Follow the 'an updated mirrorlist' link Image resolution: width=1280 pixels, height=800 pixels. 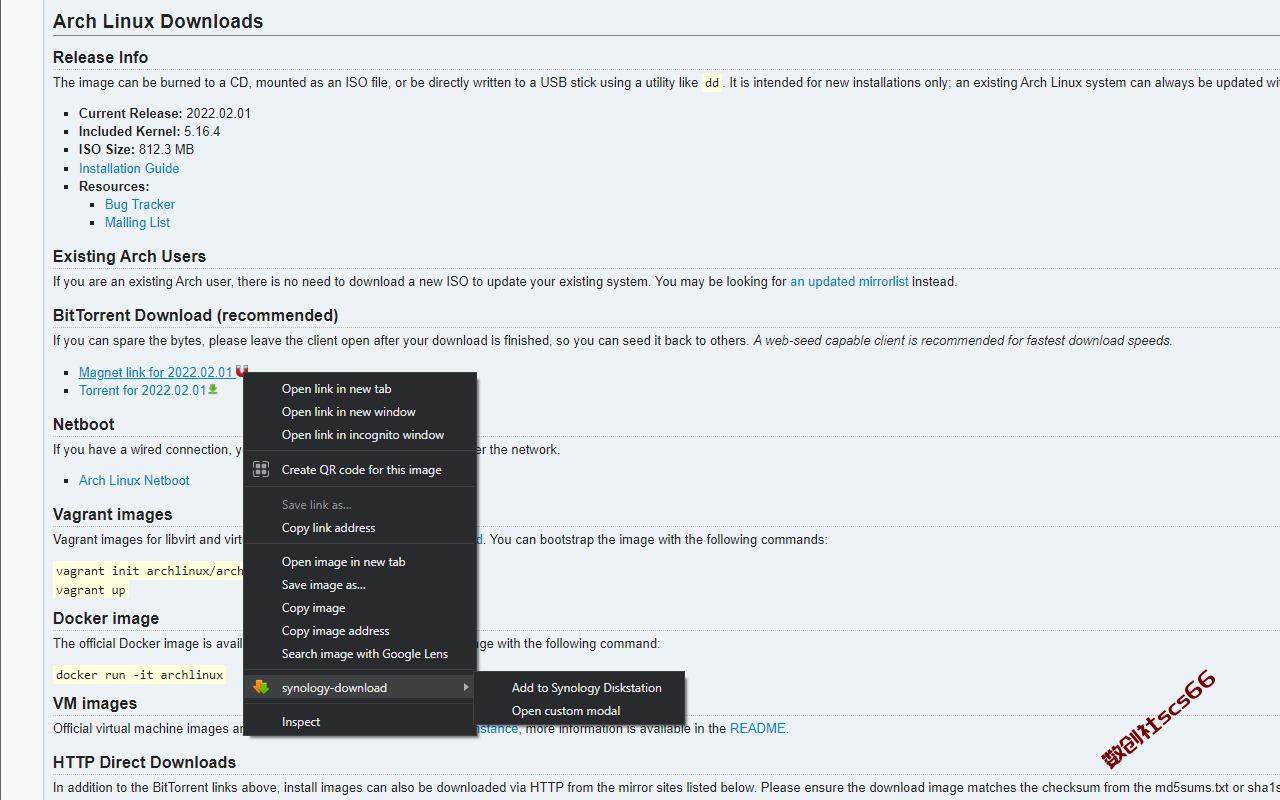pos(849,281)
